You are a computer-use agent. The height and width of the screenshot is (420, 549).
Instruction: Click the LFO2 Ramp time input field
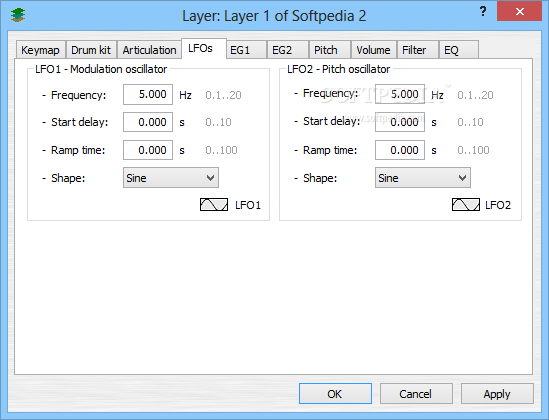(x=400, y=150)
